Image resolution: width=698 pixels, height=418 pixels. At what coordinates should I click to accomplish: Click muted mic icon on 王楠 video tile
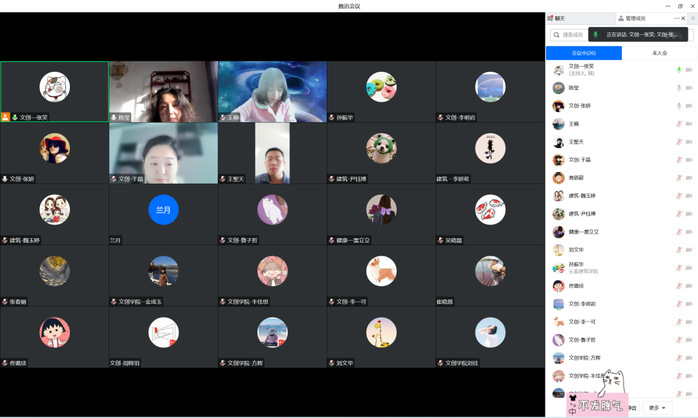[223, 117]
